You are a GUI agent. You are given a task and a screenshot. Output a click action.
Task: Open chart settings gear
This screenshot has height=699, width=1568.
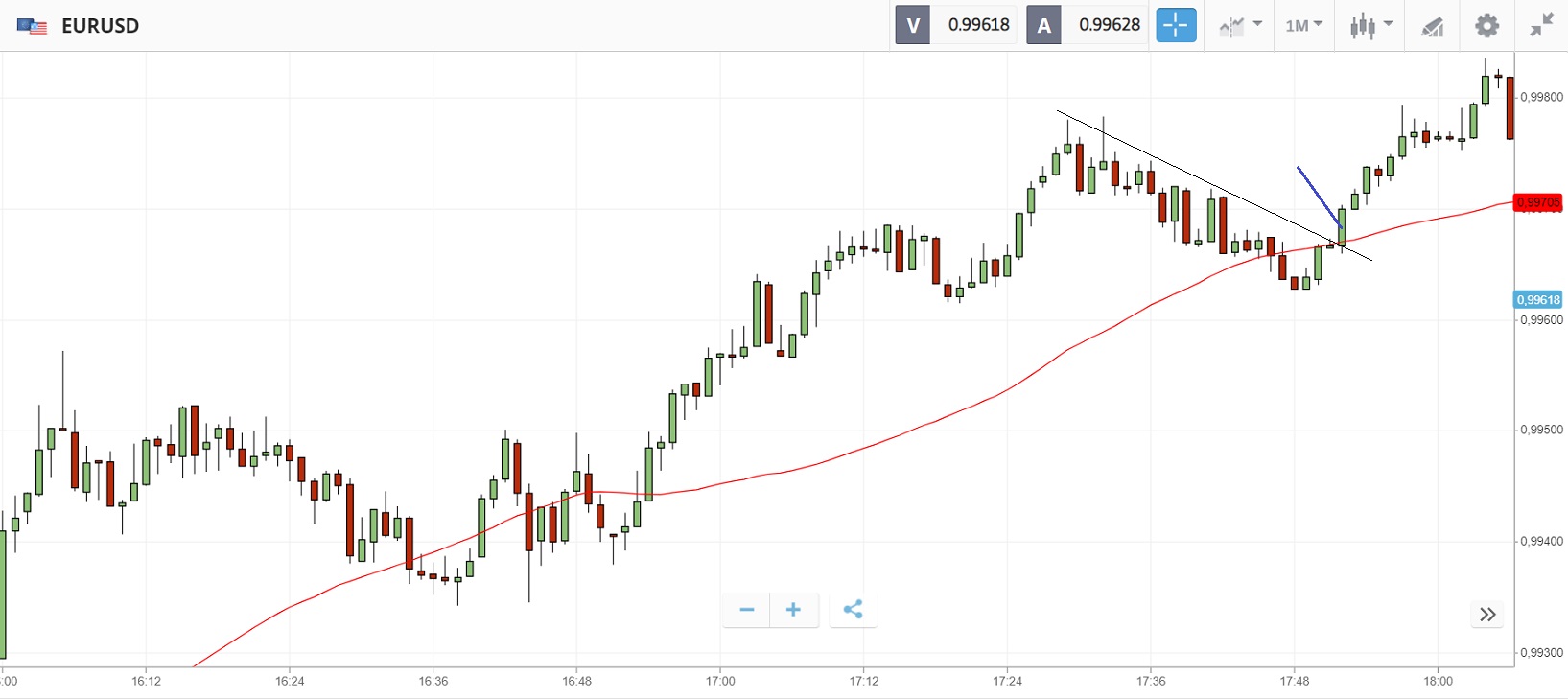[x=1486, y=26]
